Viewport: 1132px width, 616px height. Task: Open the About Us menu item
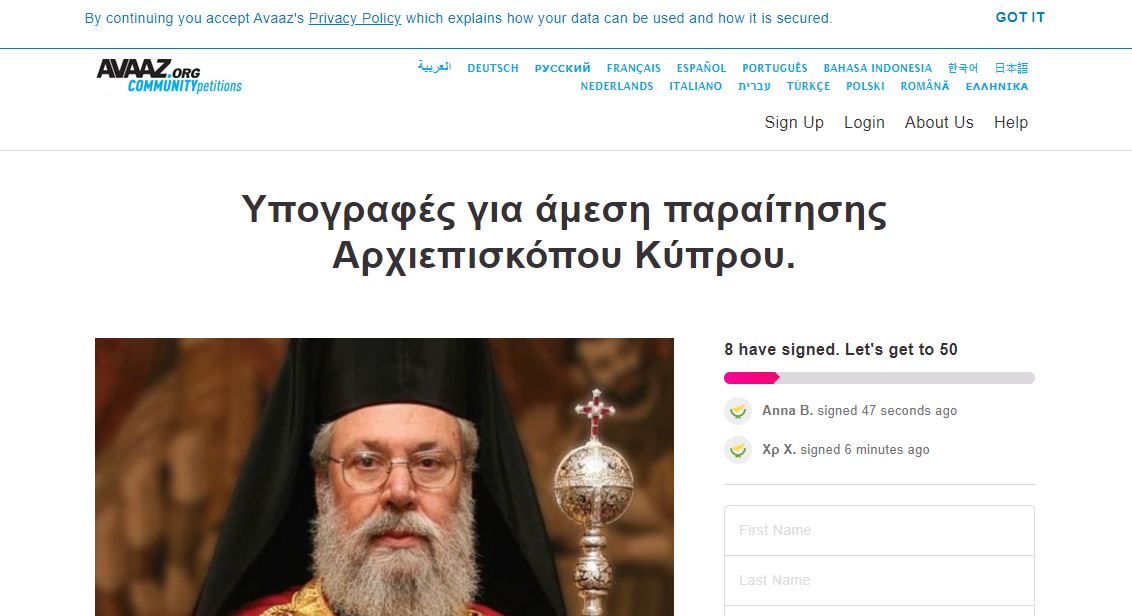coord(939,123)
